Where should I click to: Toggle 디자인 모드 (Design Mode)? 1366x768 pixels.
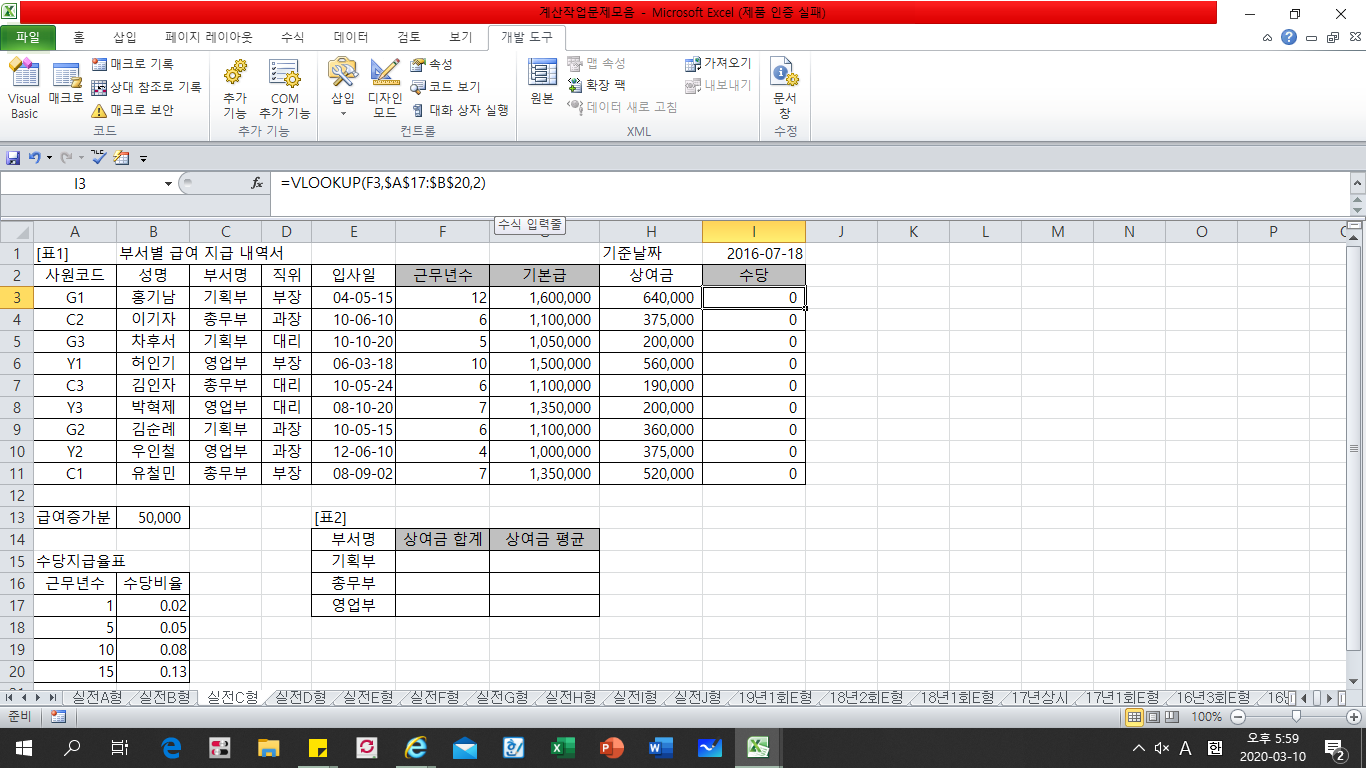tap(385, 87)
